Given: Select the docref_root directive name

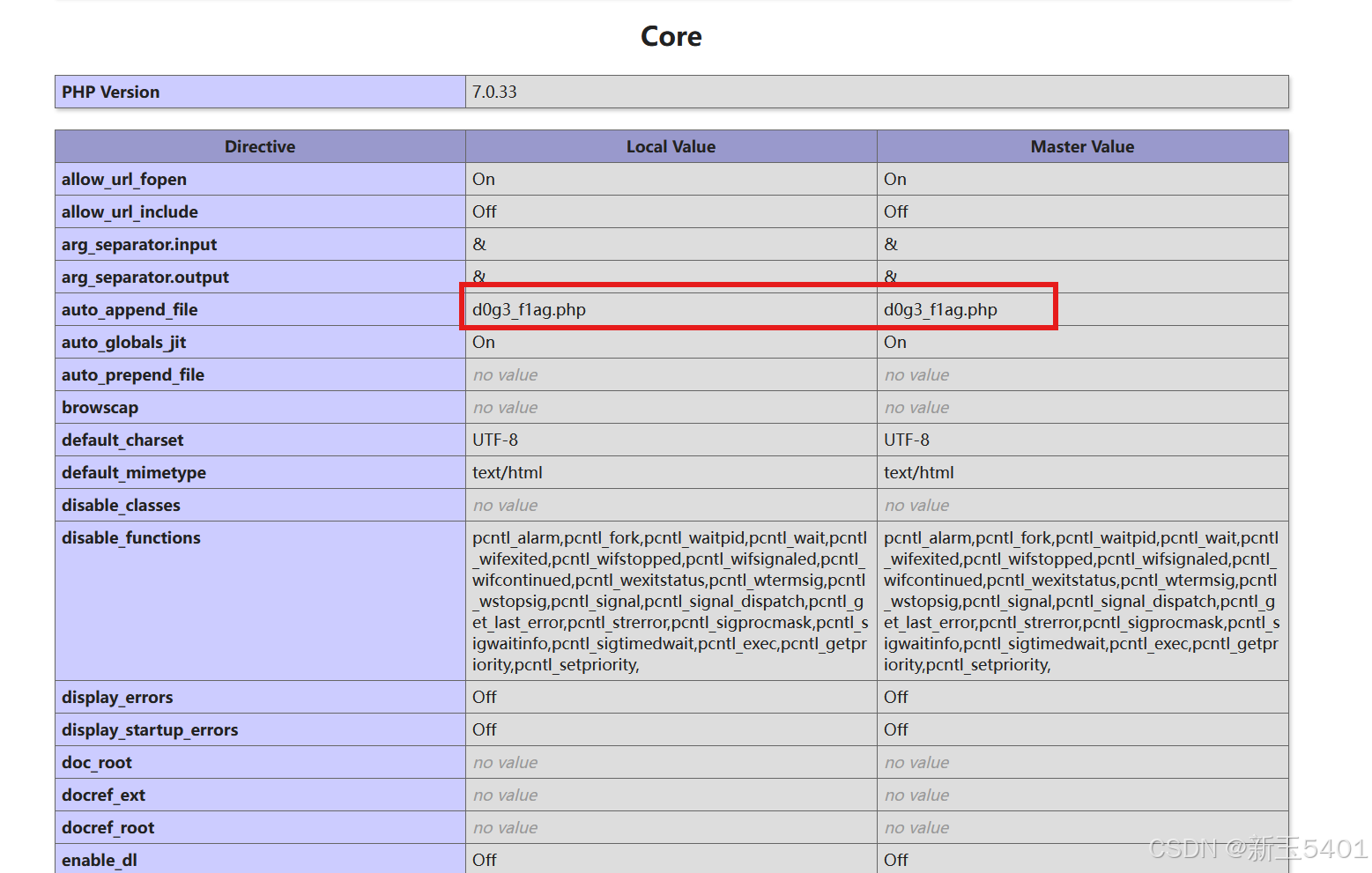Looking at the screenshot, I should tap(108, 828).
